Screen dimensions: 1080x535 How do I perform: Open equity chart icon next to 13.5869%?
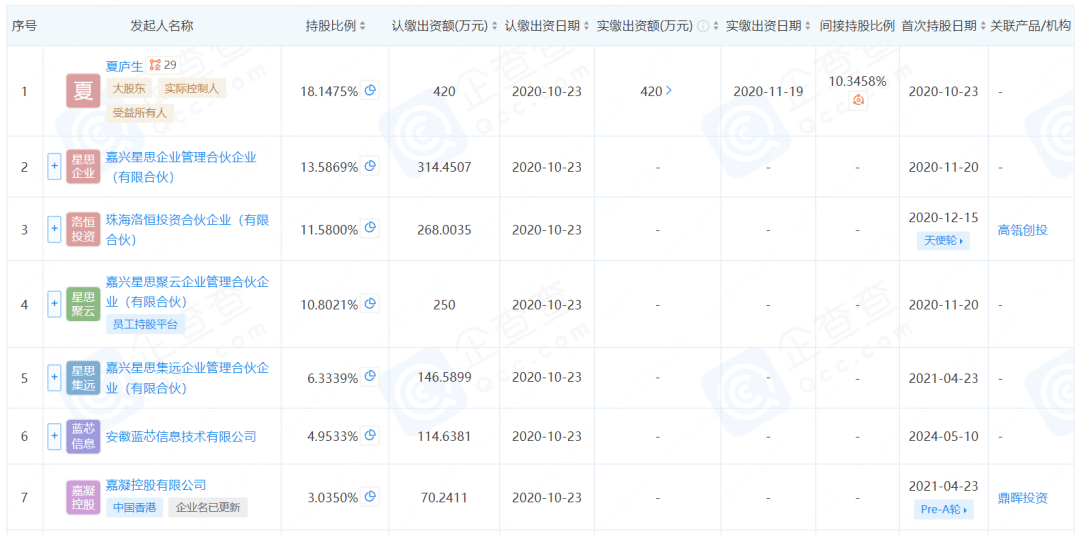[370, 167]
